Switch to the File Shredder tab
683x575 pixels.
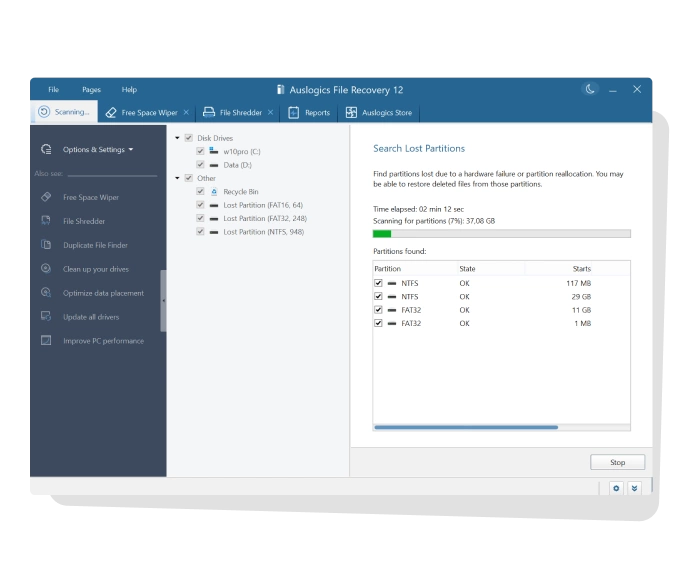pyautogui.click(x=240, y=112)
